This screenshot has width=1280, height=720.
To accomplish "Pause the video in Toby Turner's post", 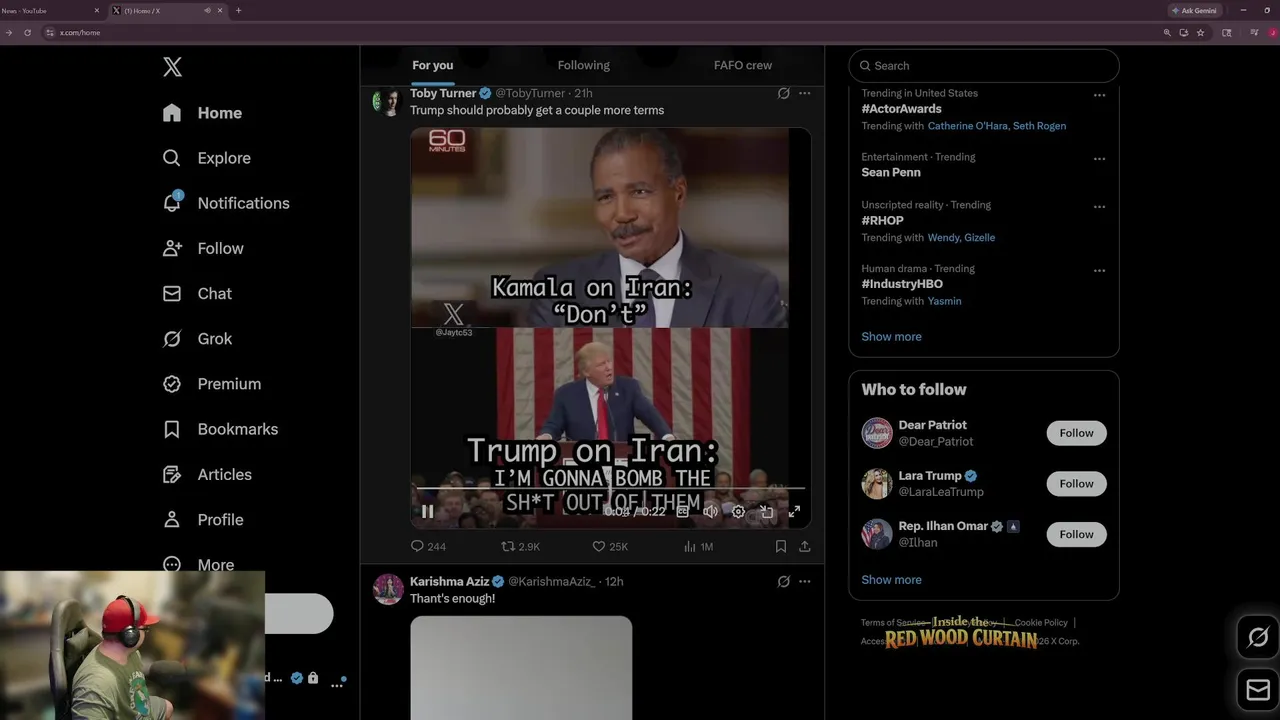I will pyautogui.click(x=427, y=512).
